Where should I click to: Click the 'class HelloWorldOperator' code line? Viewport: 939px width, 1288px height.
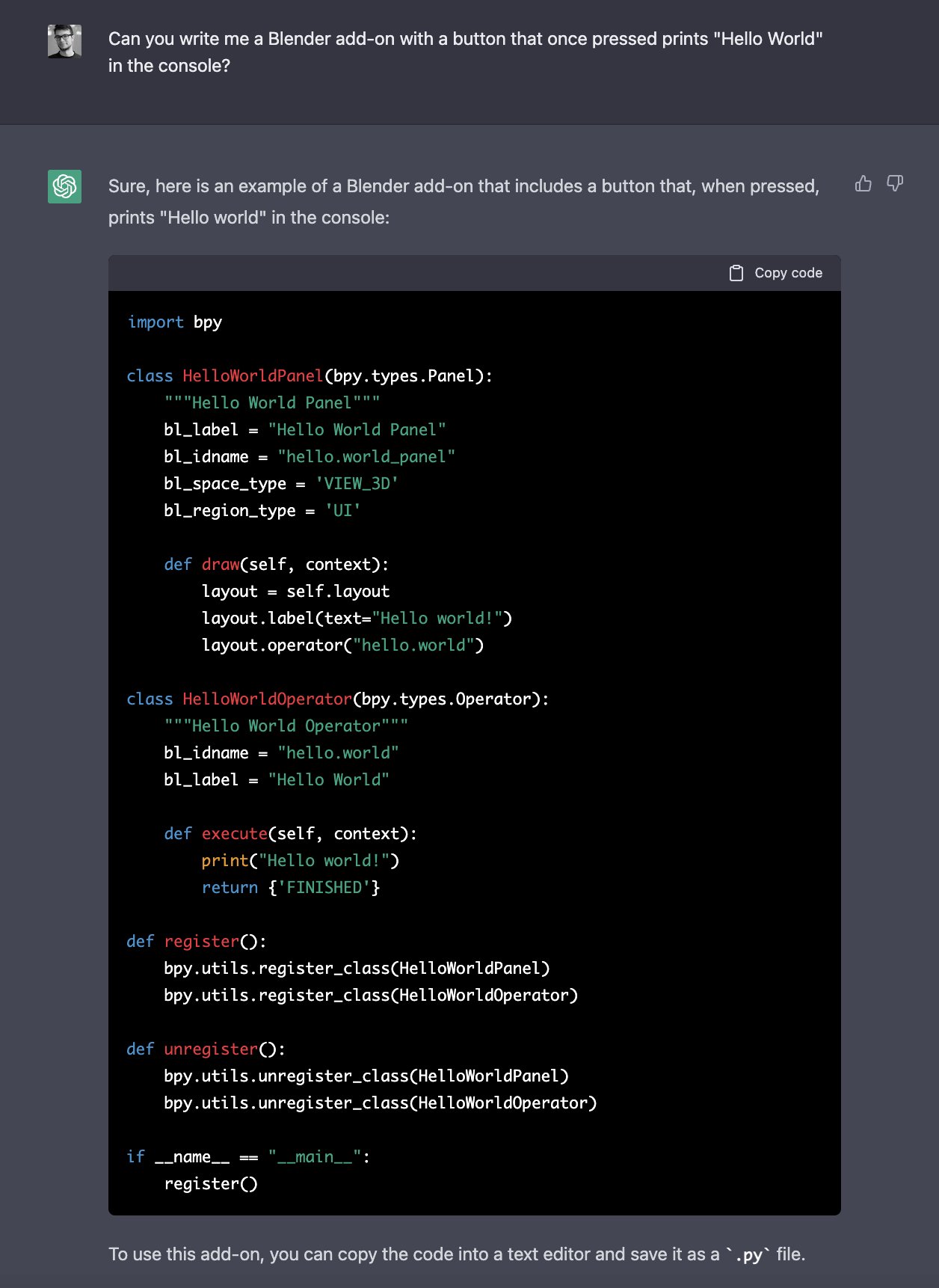coord(338,699)
